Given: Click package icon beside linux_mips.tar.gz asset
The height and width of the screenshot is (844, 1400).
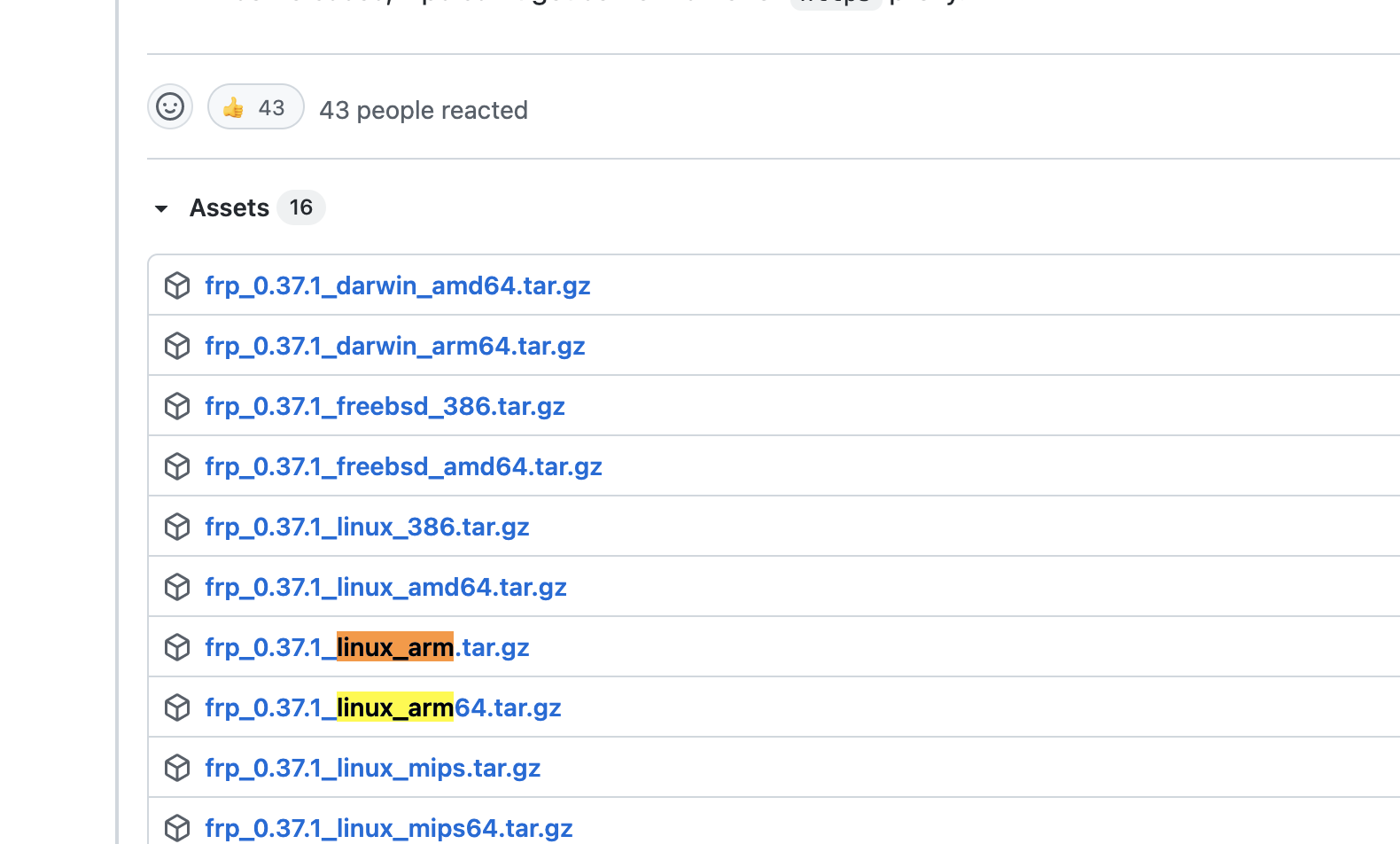Looking at the screenshot, I should [177, 768].
